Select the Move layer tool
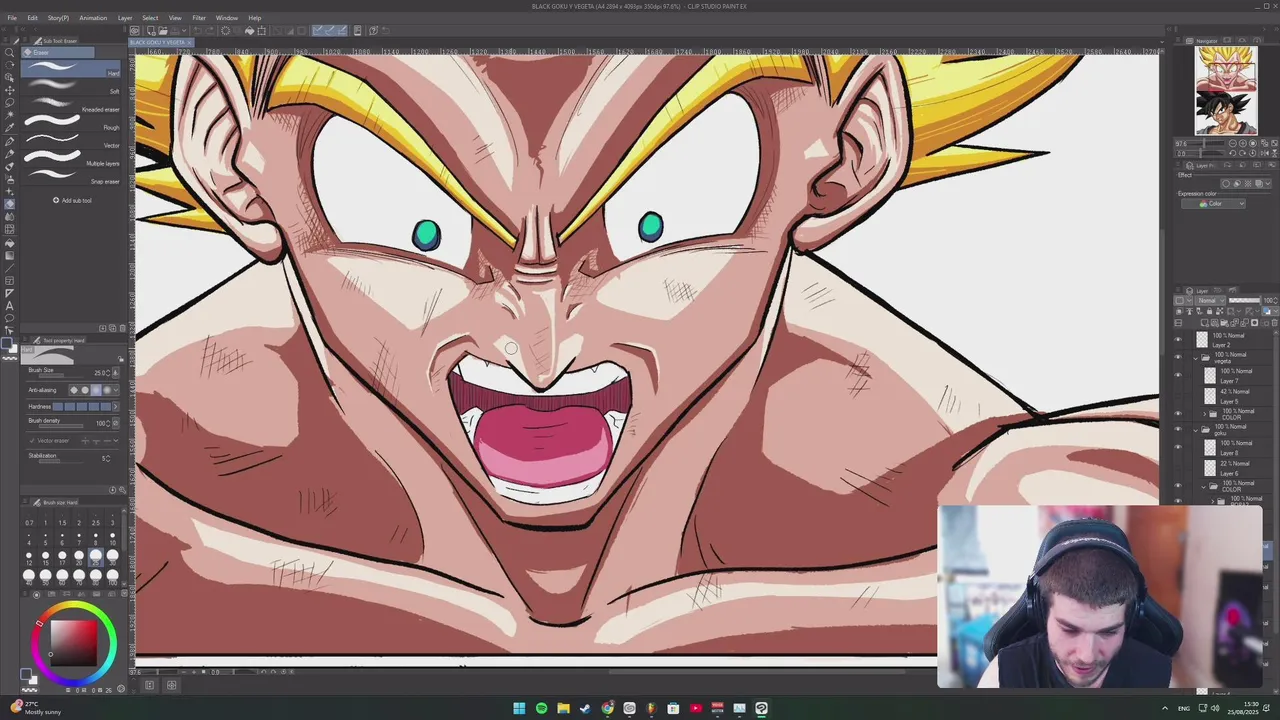The width and height of the screenshot is (1280, 720). (9, 90)
